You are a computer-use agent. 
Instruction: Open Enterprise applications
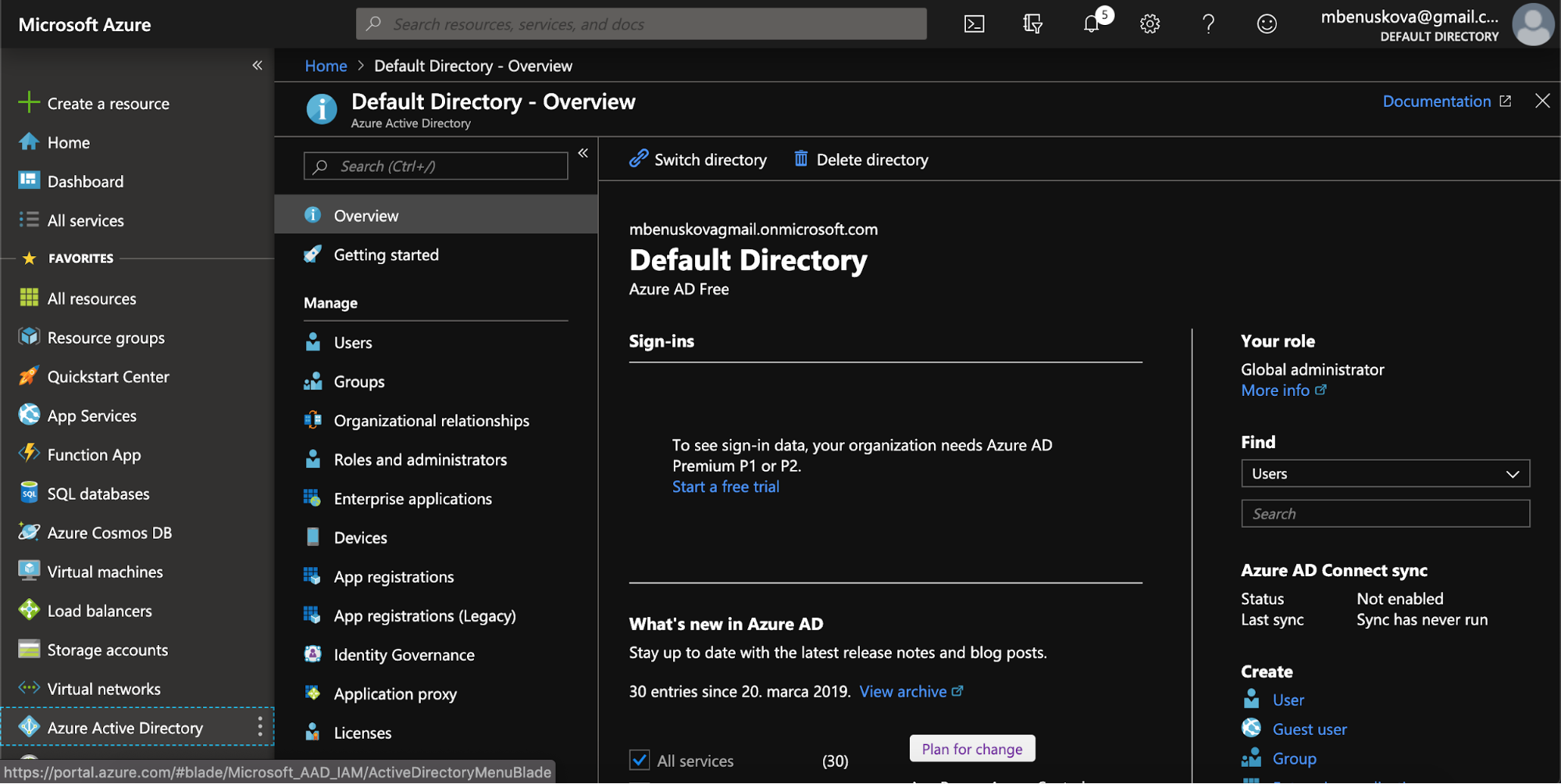point(412,498)
